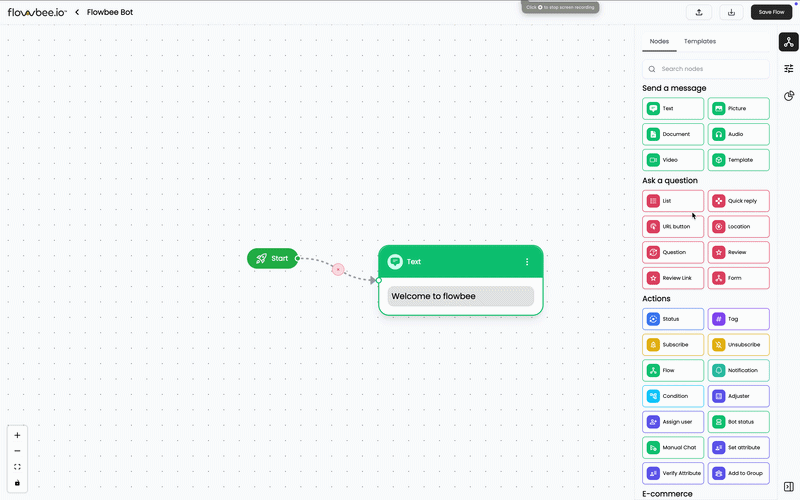Toggle the canvas lock control
This screenshot has width=800, height=500.
pyautogui.click(x=17, y=483)
